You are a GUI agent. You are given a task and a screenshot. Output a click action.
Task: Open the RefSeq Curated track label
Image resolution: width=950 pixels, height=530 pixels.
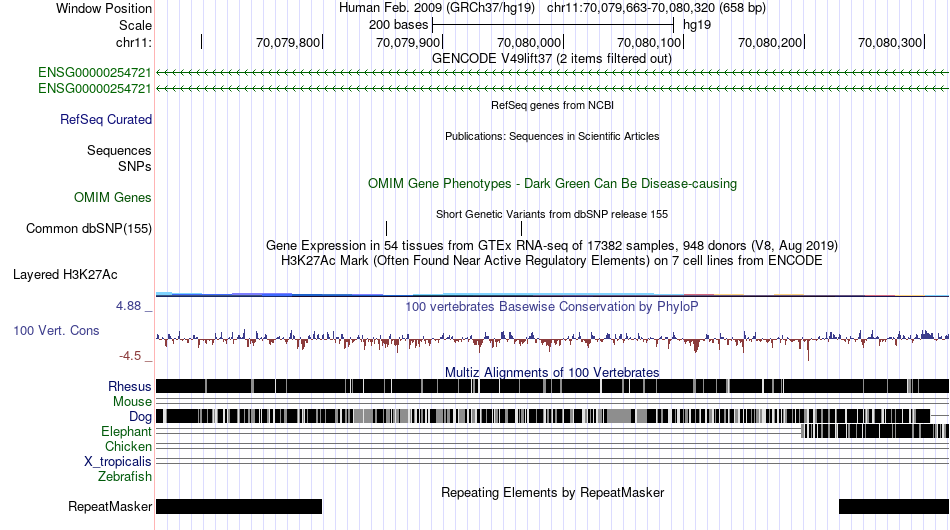106,119
